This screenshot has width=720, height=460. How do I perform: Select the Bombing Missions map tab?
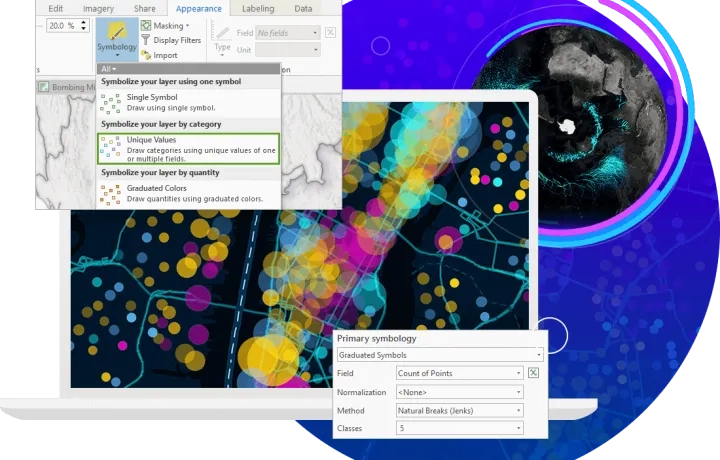tap(68, 87)
